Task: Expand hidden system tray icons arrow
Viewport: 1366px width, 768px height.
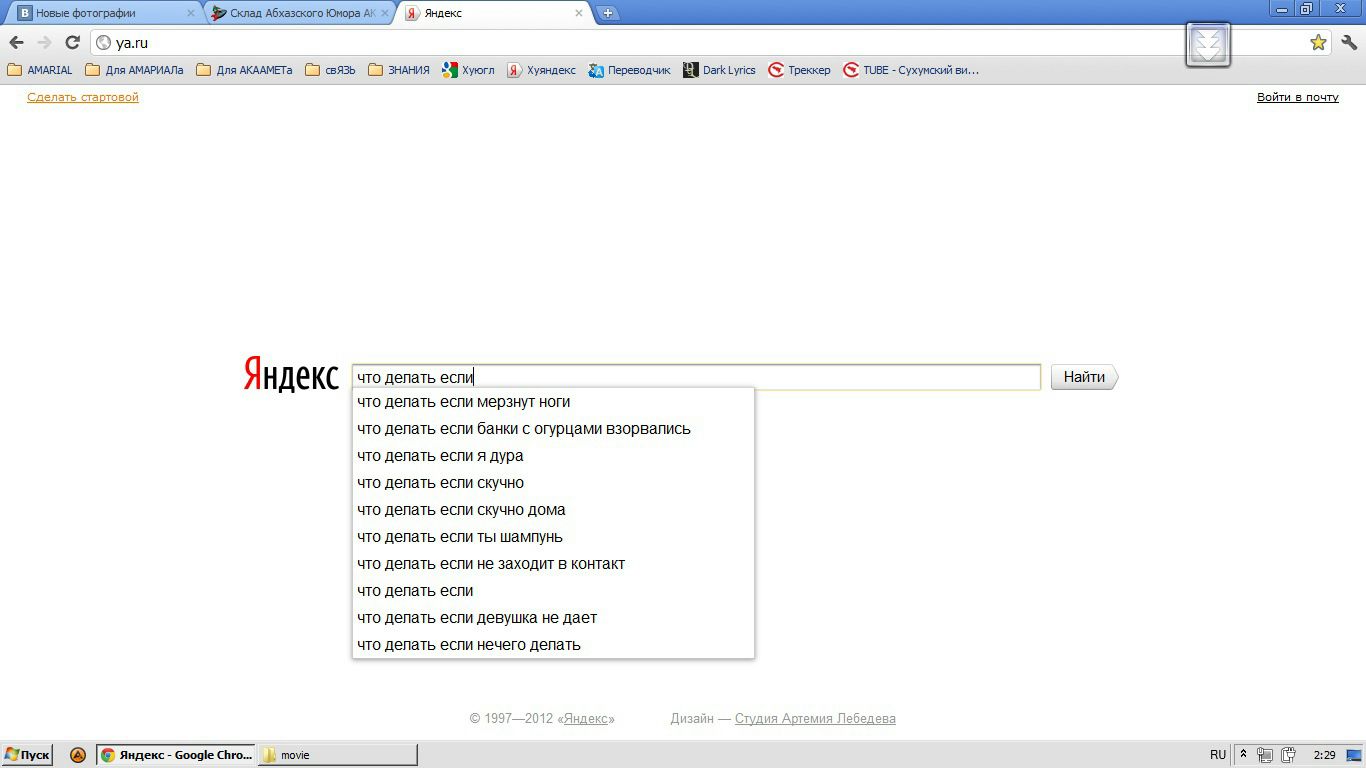Action: [1243, 755]
